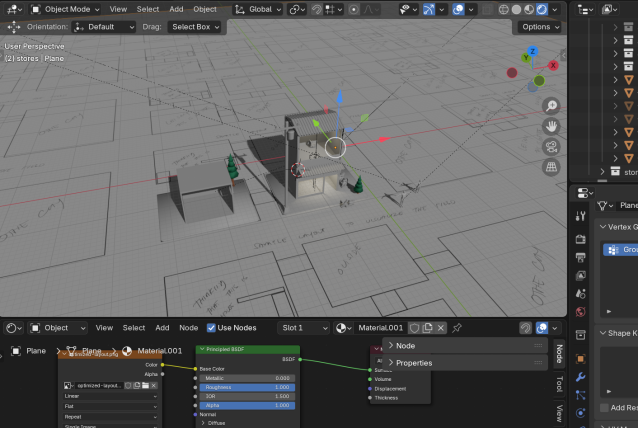
Task: Open the View menu in 3D viewport
Action: [x=118, y=9]
